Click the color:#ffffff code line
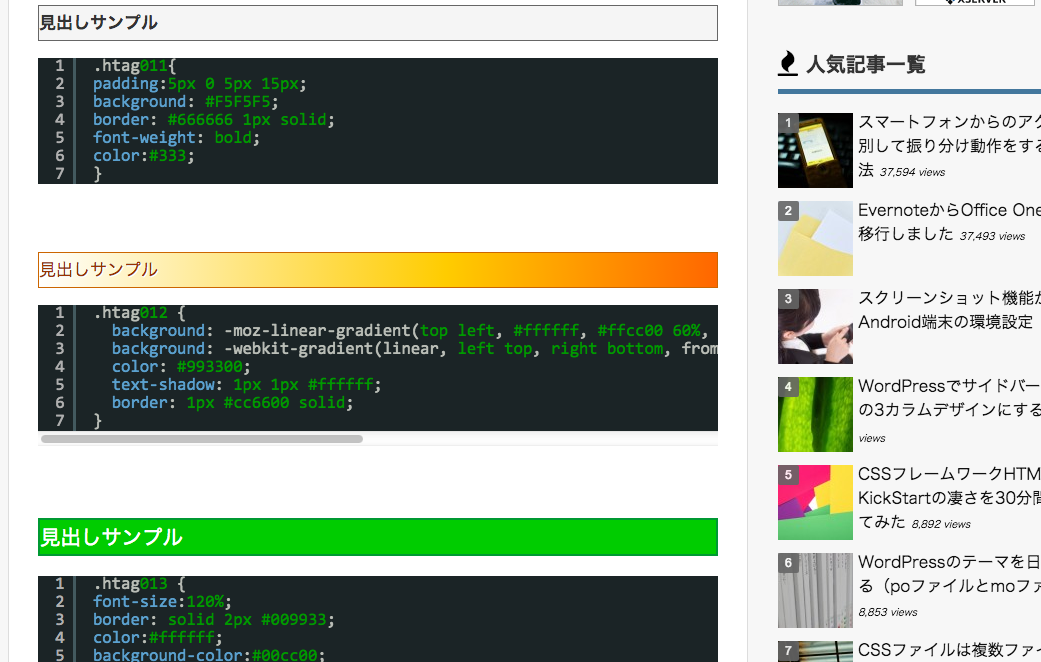The height and width of the screenshot is (662, 1041). 157,637
